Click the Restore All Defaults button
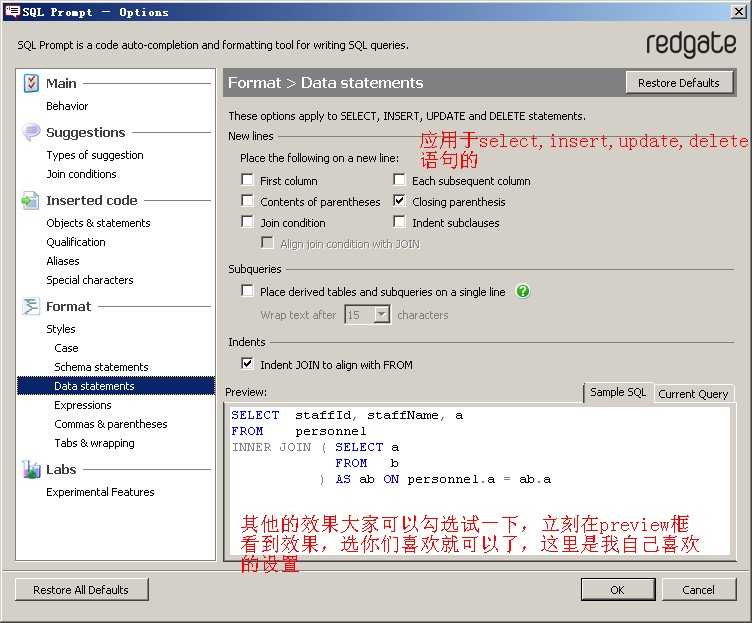Screen dimensions: 752x623 (x=81, y=589)
